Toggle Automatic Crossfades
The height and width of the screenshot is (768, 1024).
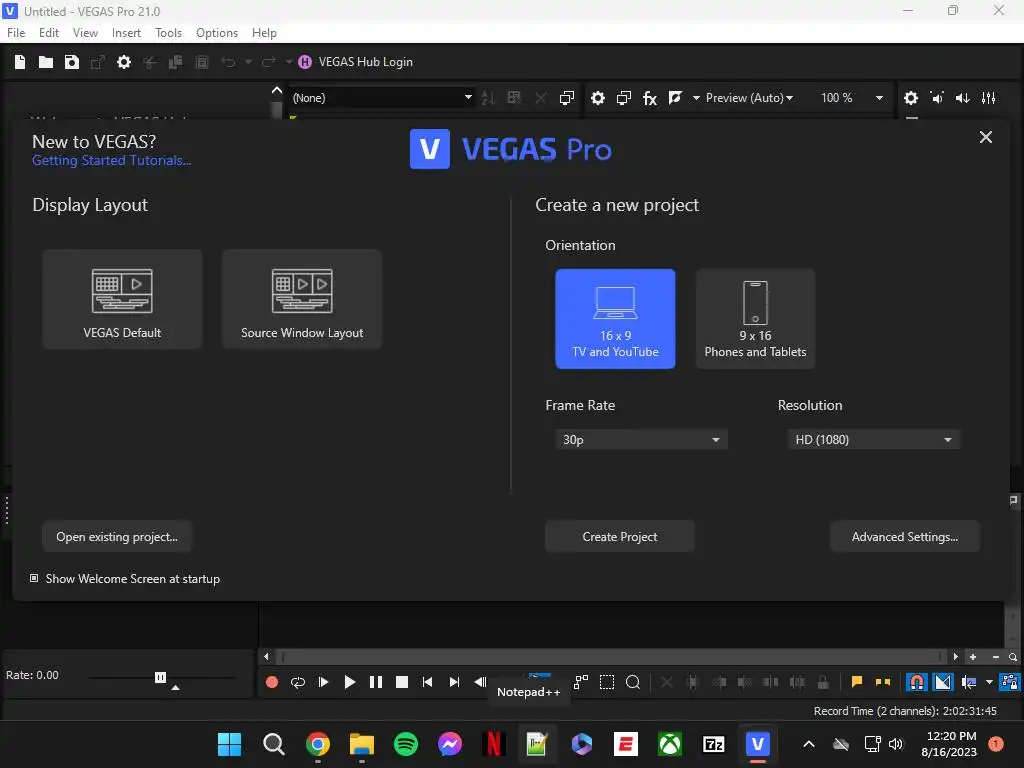(943, 682)
